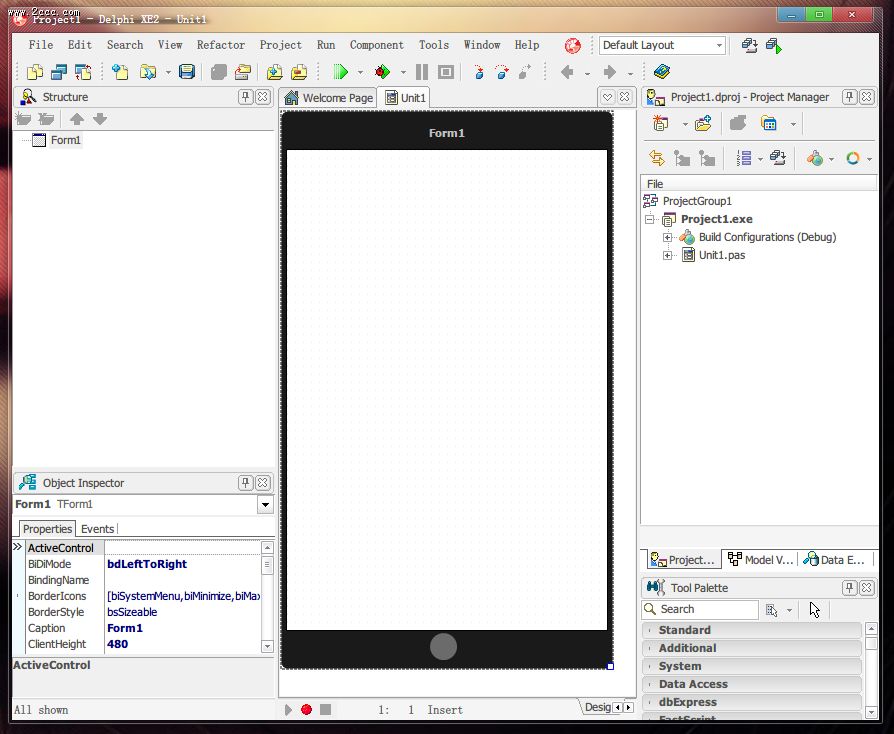Click the macro Play button in status bar
The width and height of the screenshot is (894, 734).
[288, 709]
